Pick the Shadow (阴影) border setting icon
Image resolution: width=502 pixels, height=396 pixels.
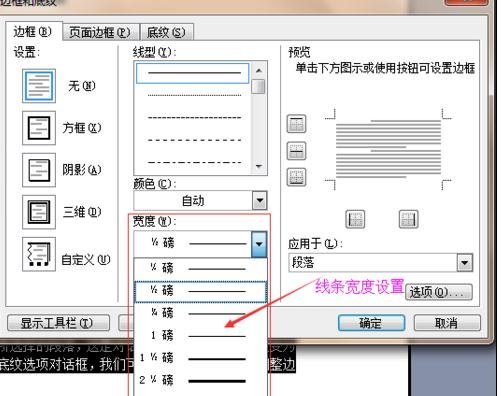[x=39, y=170]
